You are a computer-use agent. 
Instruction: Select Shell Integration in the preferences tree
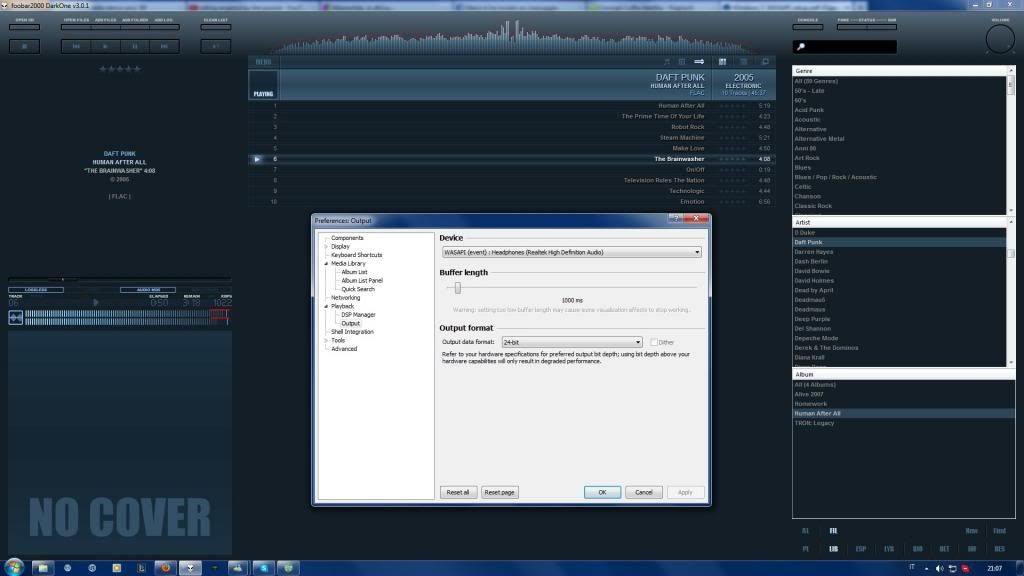pos(352,332)
